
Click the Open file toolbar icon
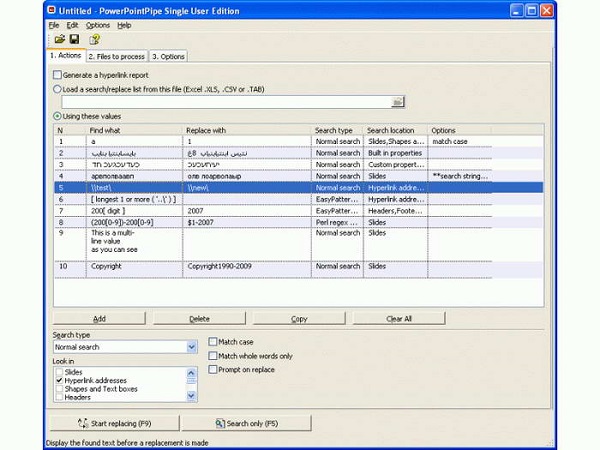coord(60,39)
